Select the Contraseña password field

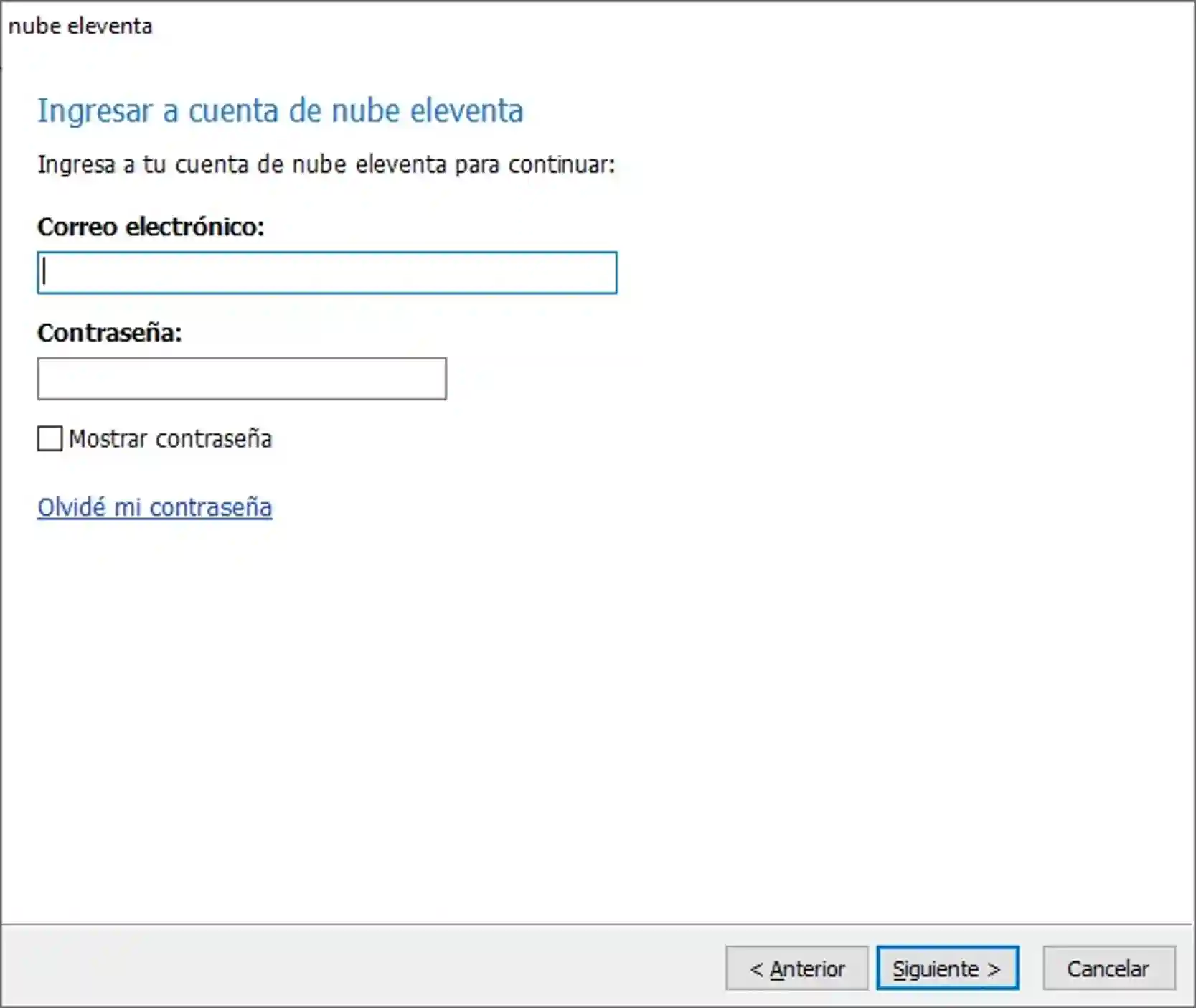(x=242, y=379)
